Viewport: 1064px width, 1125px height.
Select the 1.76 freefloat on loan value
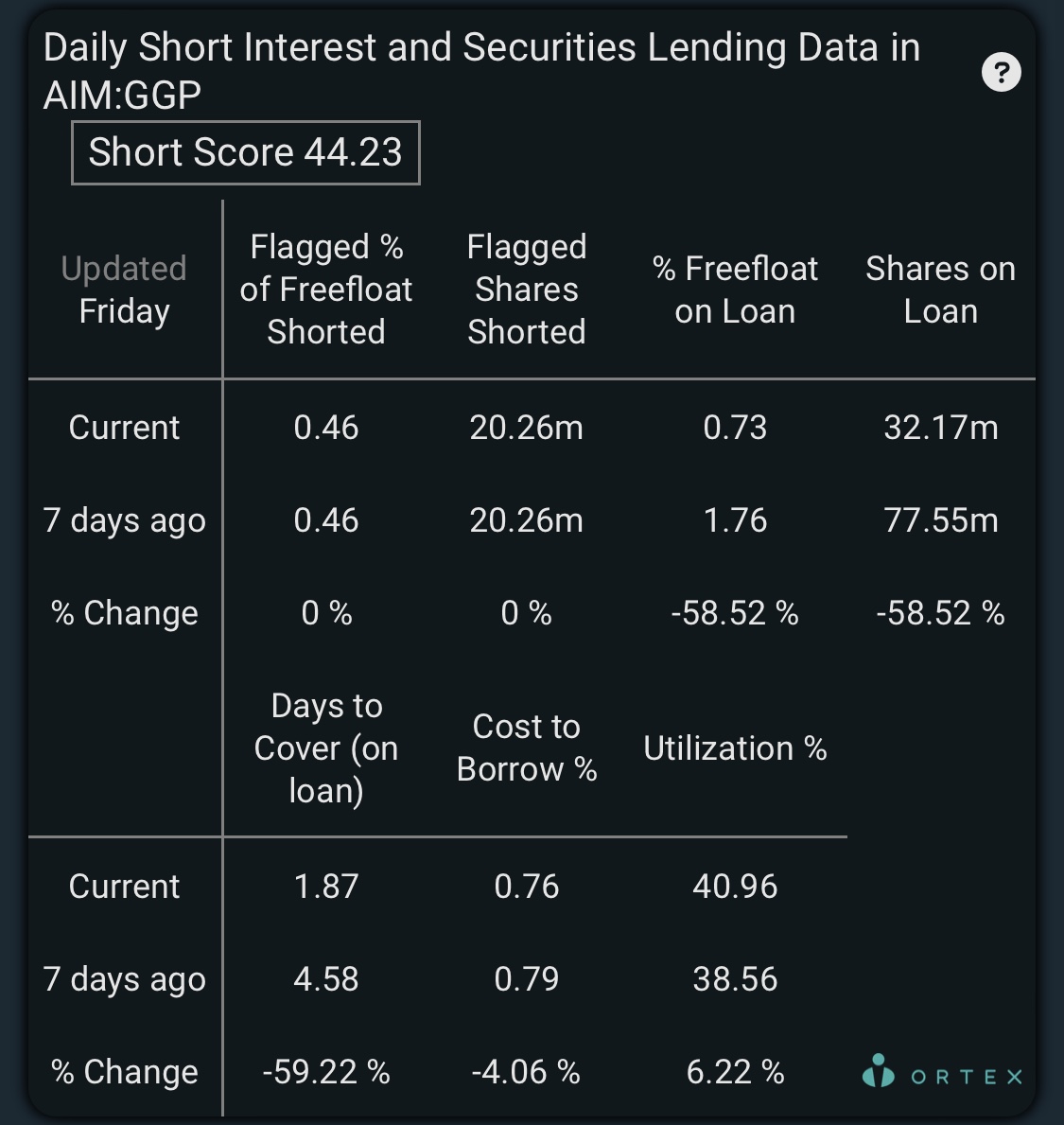735,520
